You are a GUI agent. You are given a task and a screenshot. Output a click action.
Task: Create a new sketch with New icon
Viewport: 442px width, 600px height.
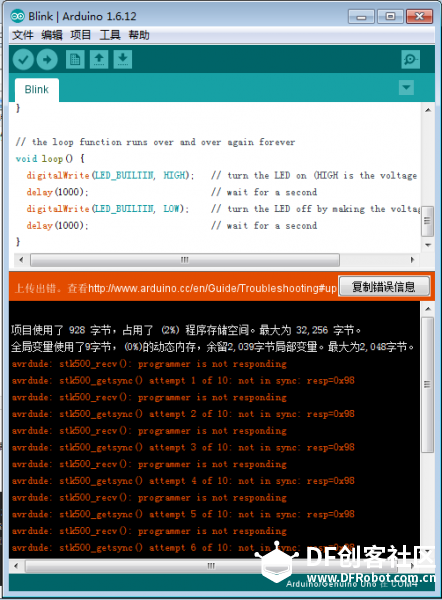pos(75,60)
